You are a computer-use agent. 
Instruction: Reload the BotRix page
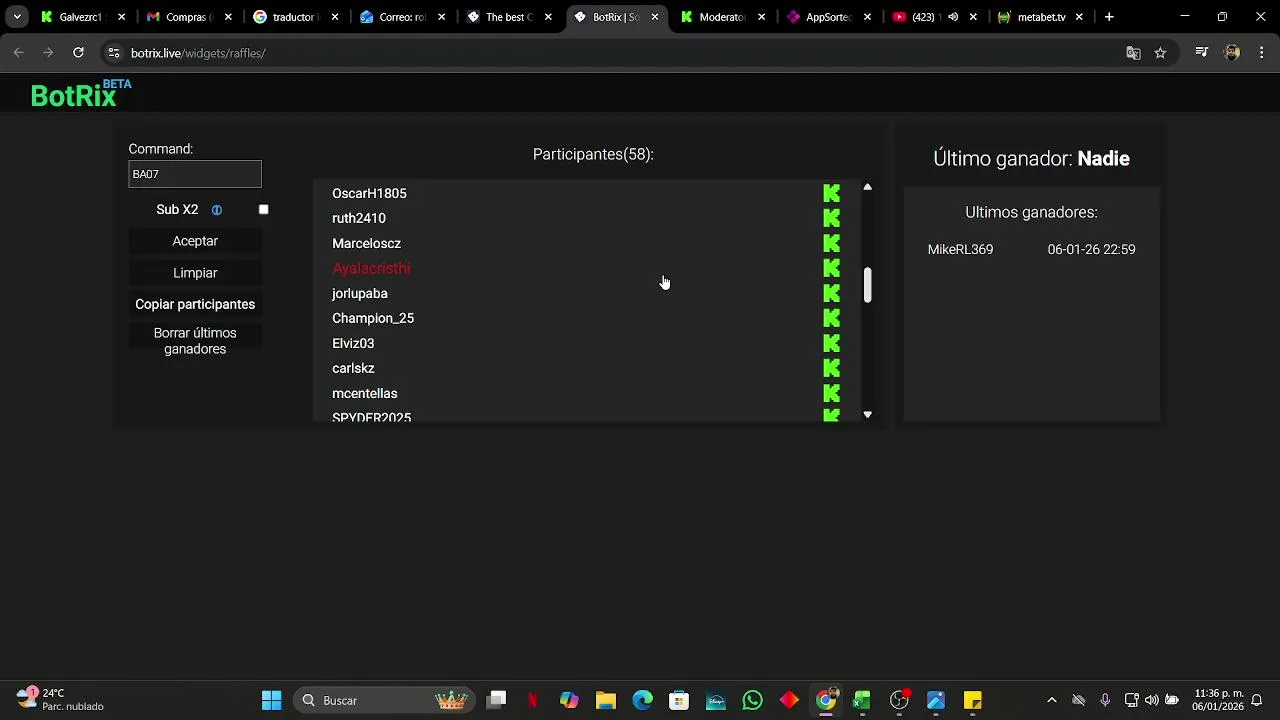point(78,53)
